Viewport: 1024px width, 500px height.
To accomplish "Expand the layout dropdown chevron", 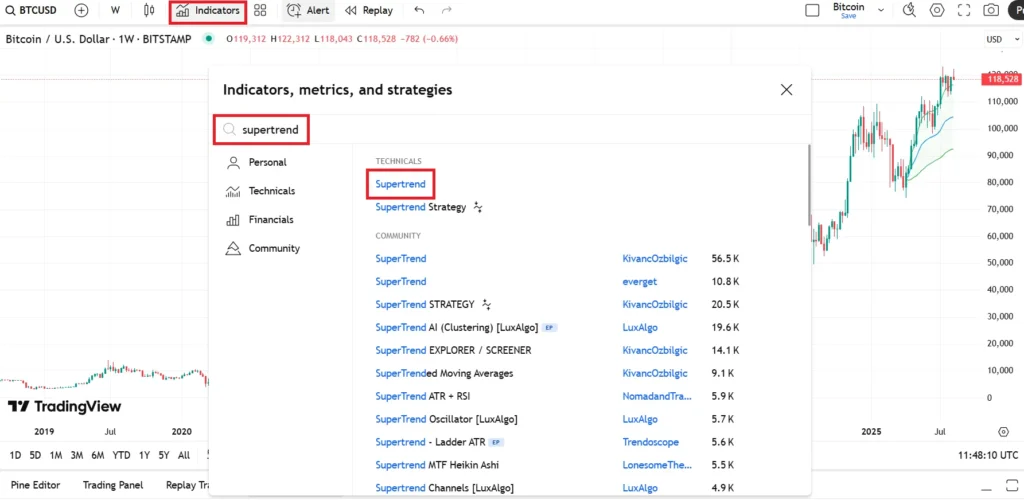I will [881, 10].
